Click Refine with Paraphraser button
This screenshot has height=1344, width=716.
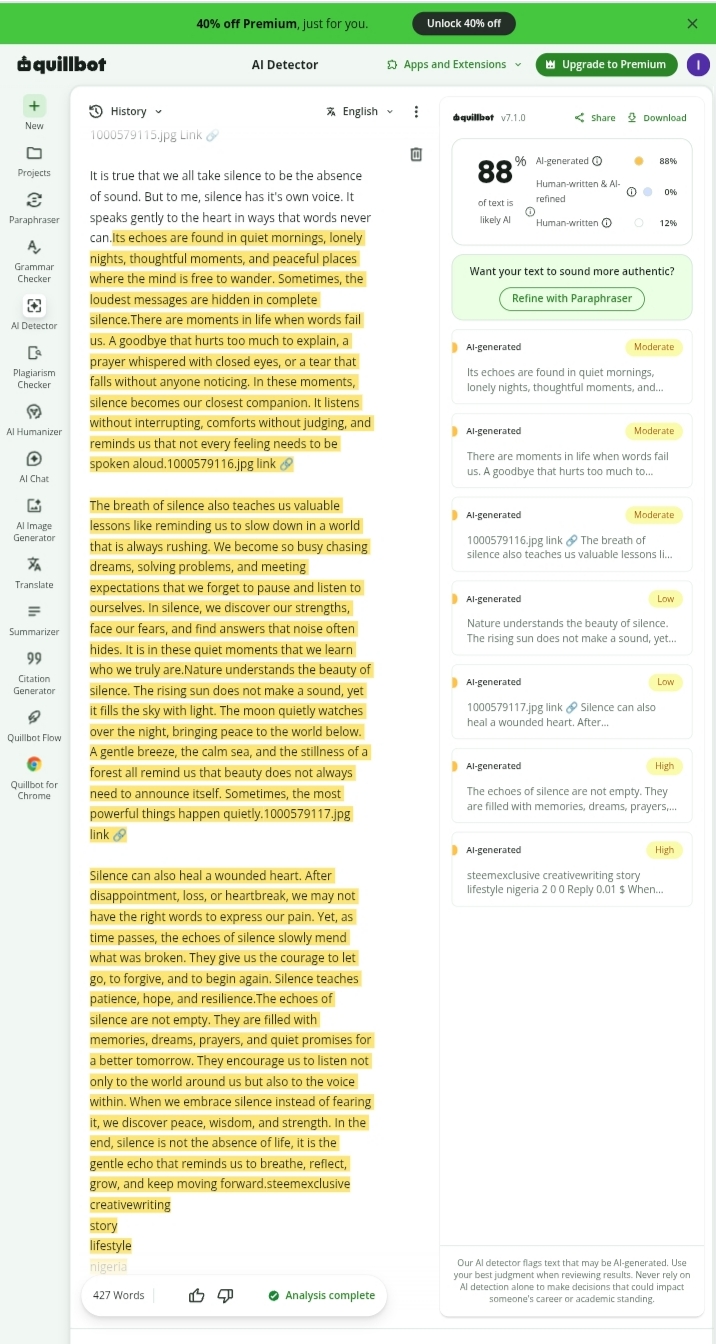(572, 298)
